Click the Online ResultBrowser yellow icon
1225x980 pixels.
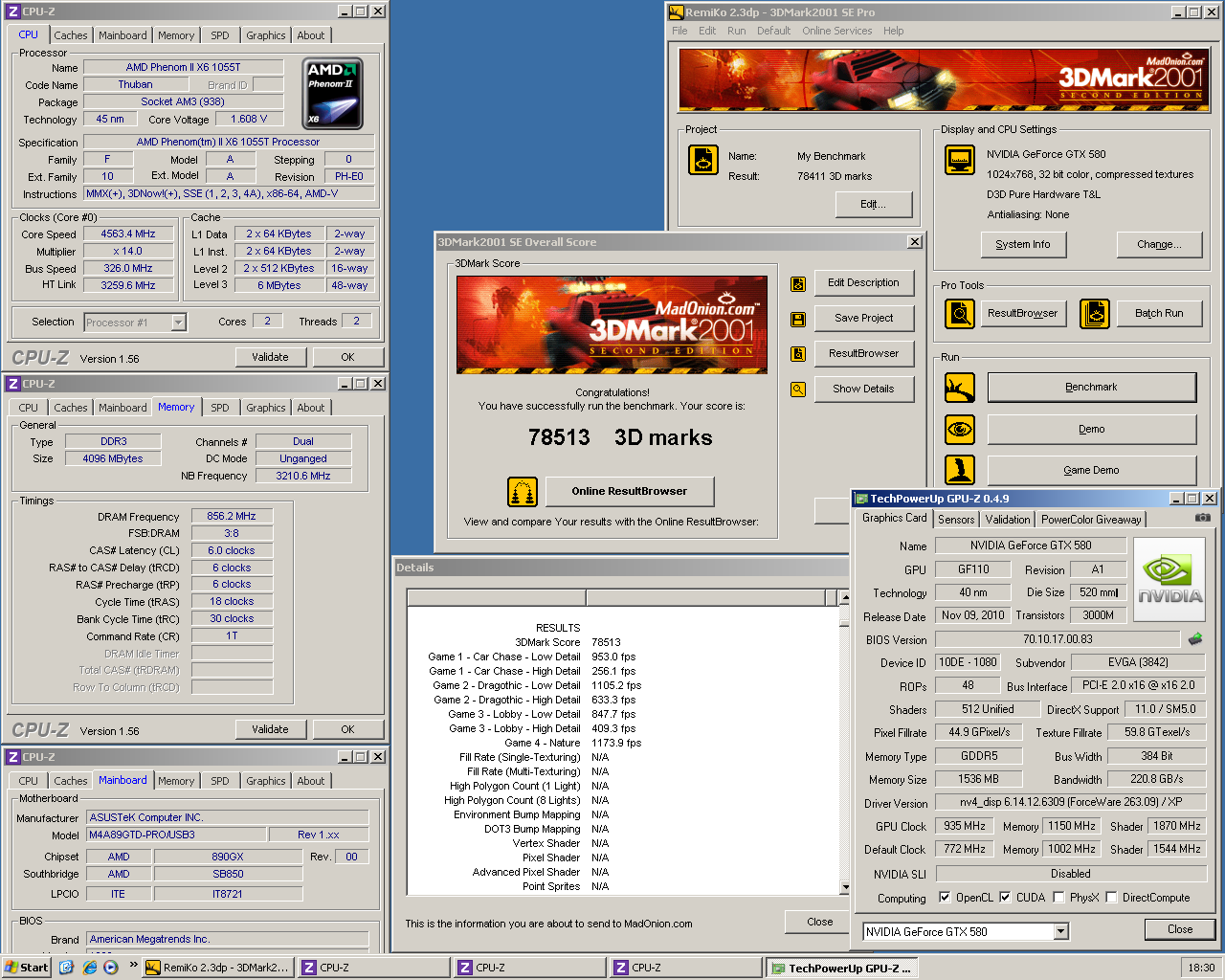[x=523, y=492]
